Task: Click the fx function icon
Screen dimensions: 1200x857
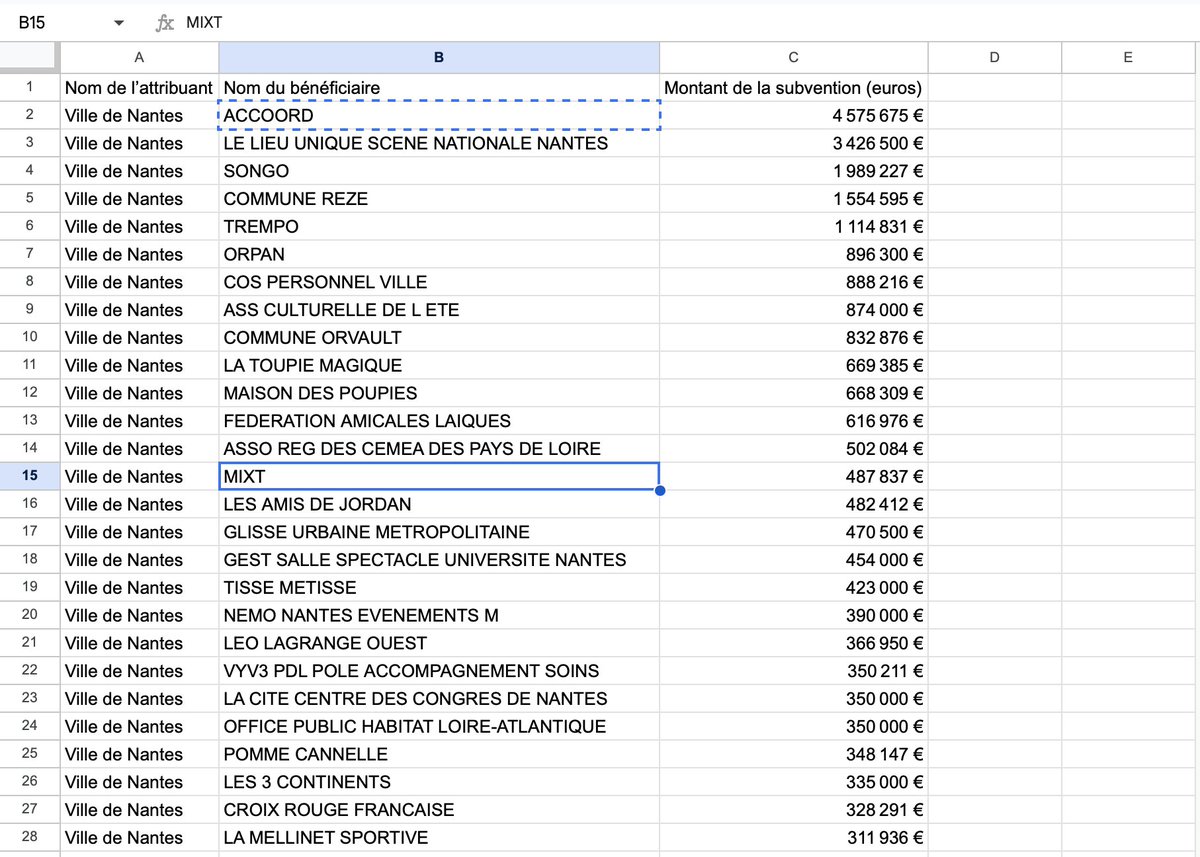Action: [165, 22]
